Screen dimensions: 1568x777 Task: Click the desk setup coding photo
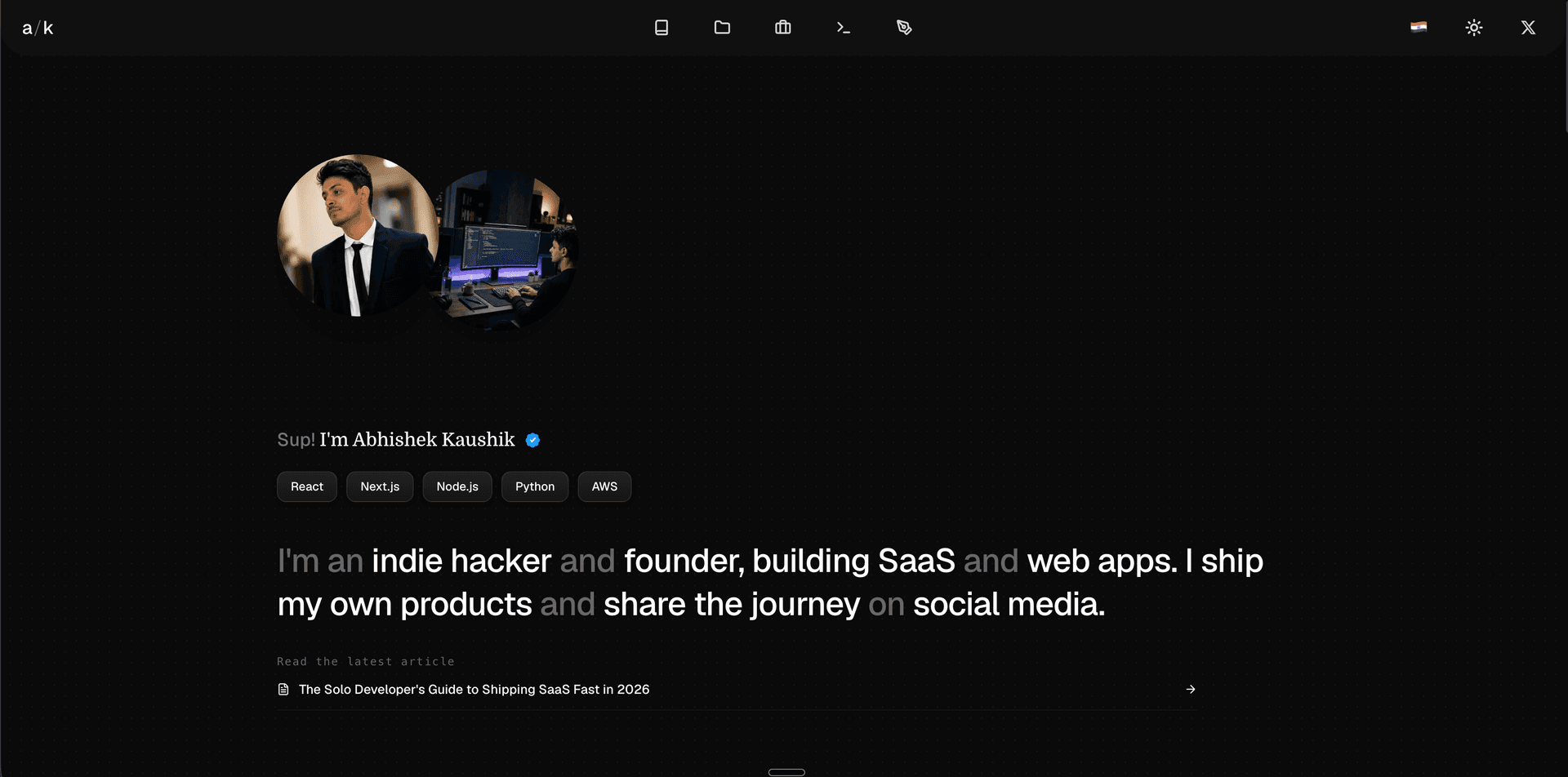506,250
